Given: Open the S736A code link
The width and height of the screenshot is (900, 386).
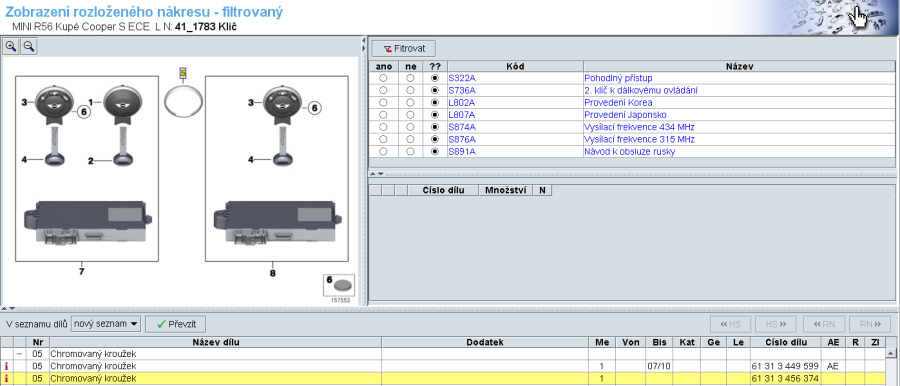Looking at the screenshot, I should (x=462, y=90).
